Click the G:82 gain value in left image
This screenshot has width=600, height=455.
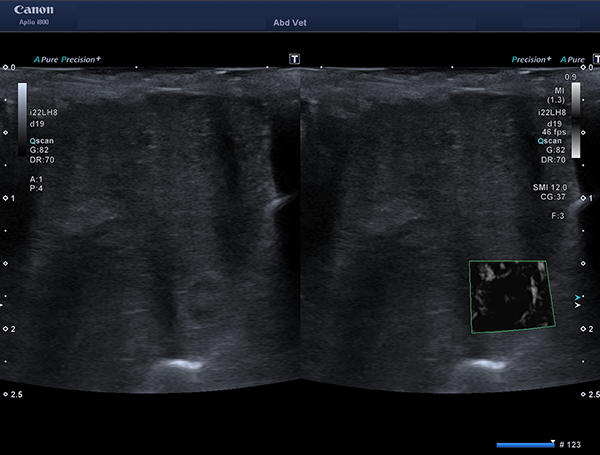39,150
